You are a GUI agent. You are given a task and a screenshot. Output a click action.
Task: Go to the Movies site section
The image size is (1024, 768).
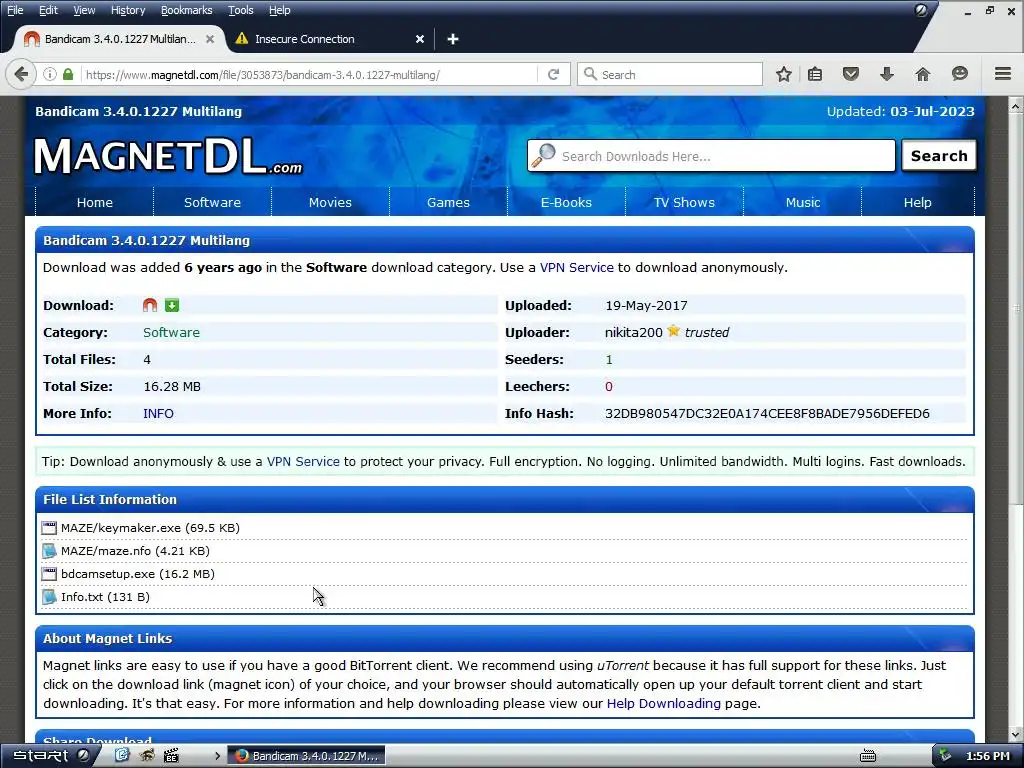click(330, 202)
